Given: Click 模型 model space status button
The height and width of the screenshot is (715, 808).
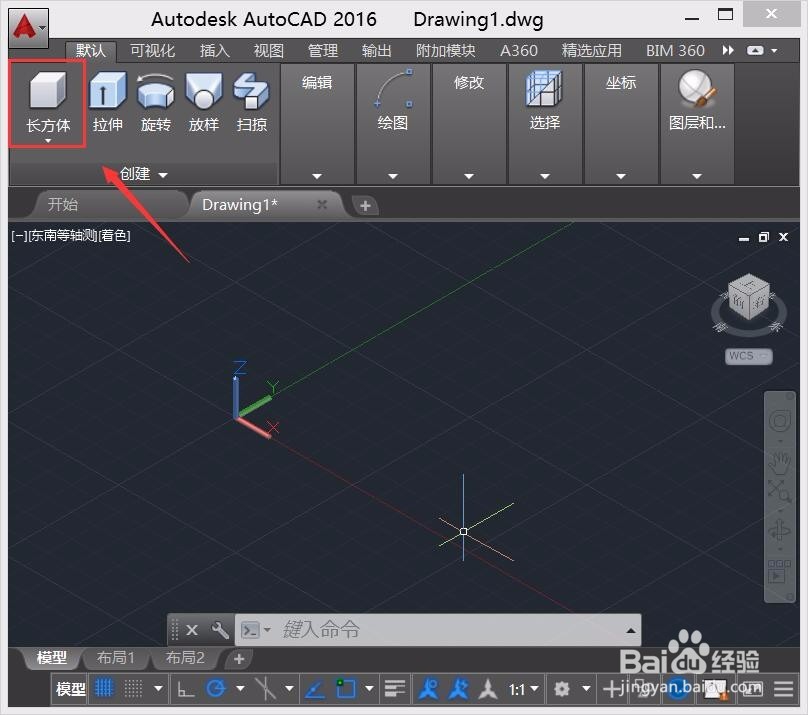Looking at the screenshot, I should (70, 689).
